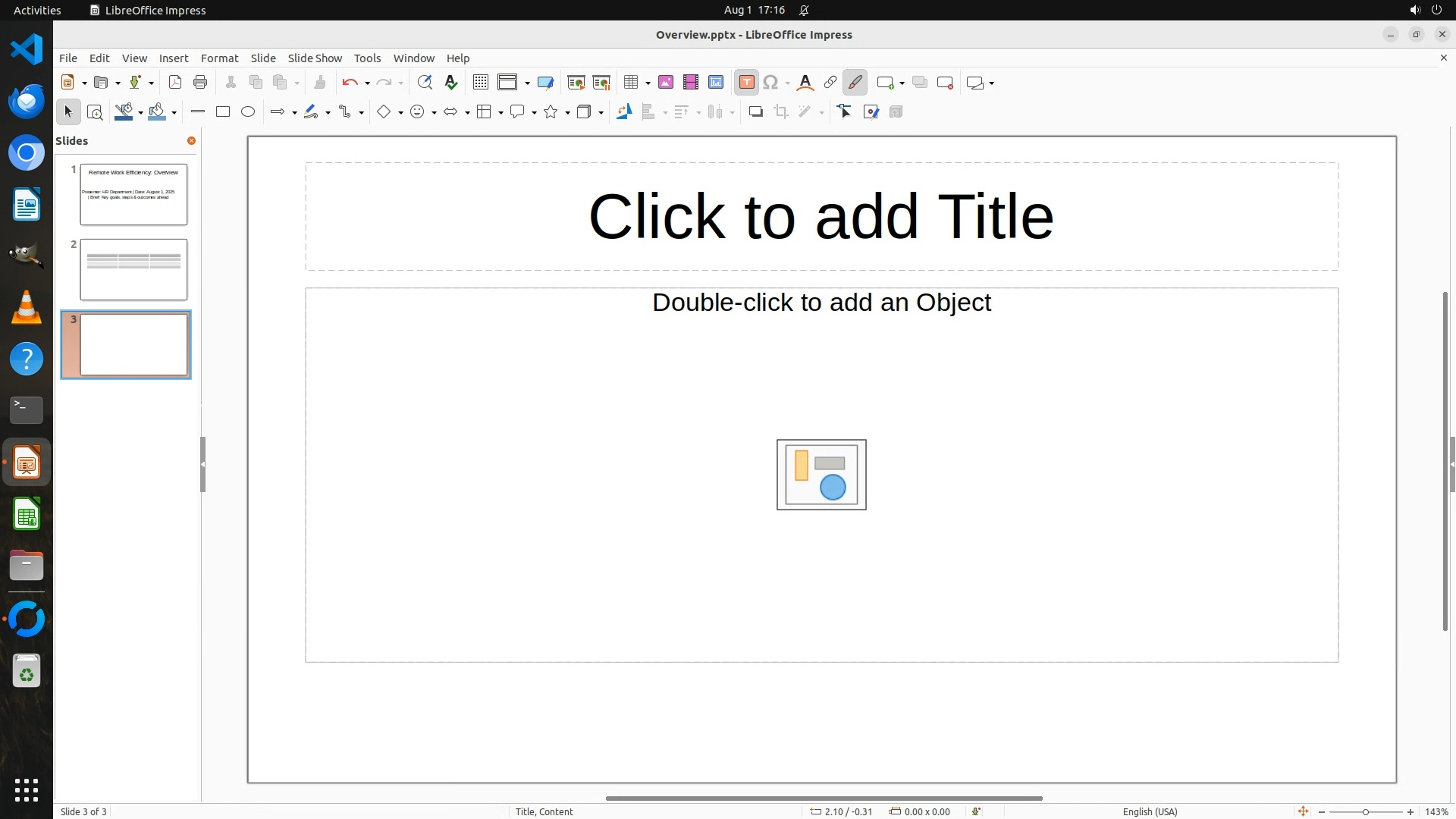The height and width of the screenshot is (819, 1456).
Task: Click the Insert Fontwork Text icon
Action: tap(805, 83)
